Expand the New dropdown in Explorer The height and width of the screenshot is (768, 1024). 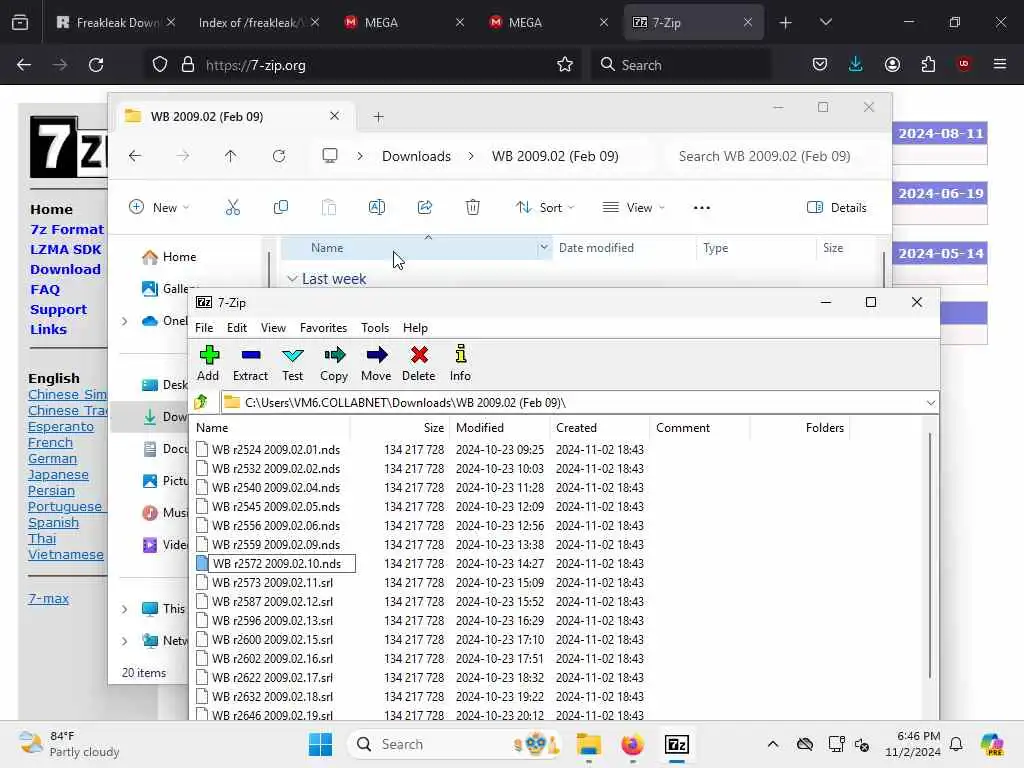click(159, 208)
